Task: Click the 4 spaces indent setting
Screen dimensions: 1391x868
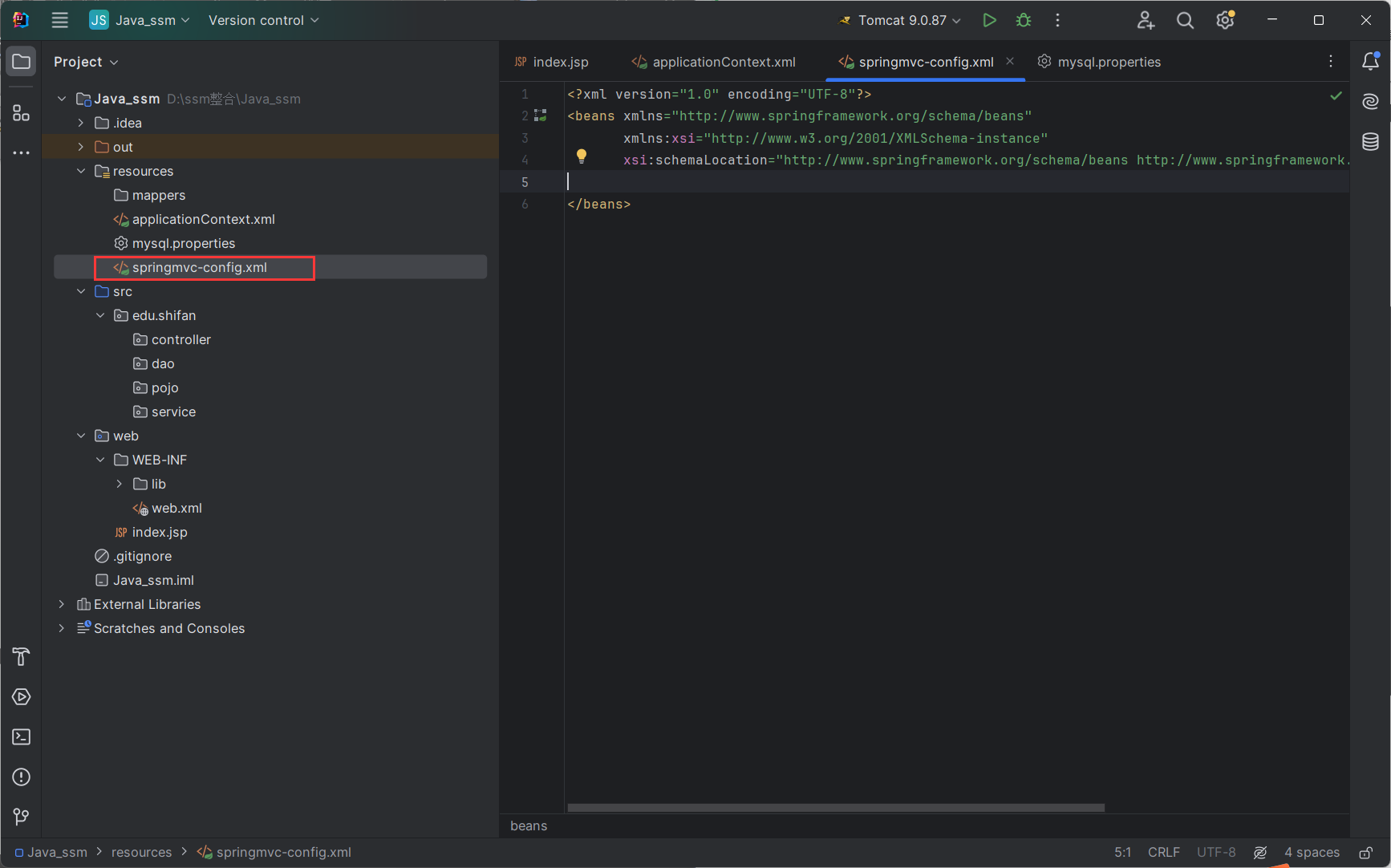Action: [1312, 852]
